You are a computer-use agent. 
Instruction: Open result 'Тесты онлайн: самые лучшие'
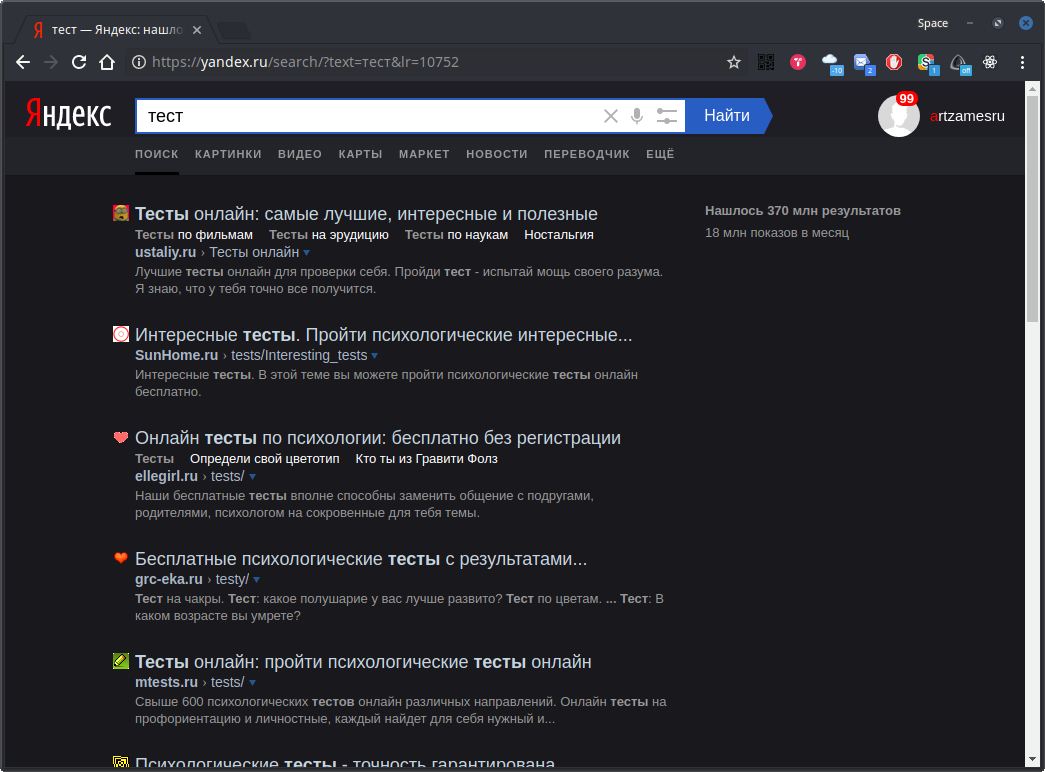tap(366, 214)
